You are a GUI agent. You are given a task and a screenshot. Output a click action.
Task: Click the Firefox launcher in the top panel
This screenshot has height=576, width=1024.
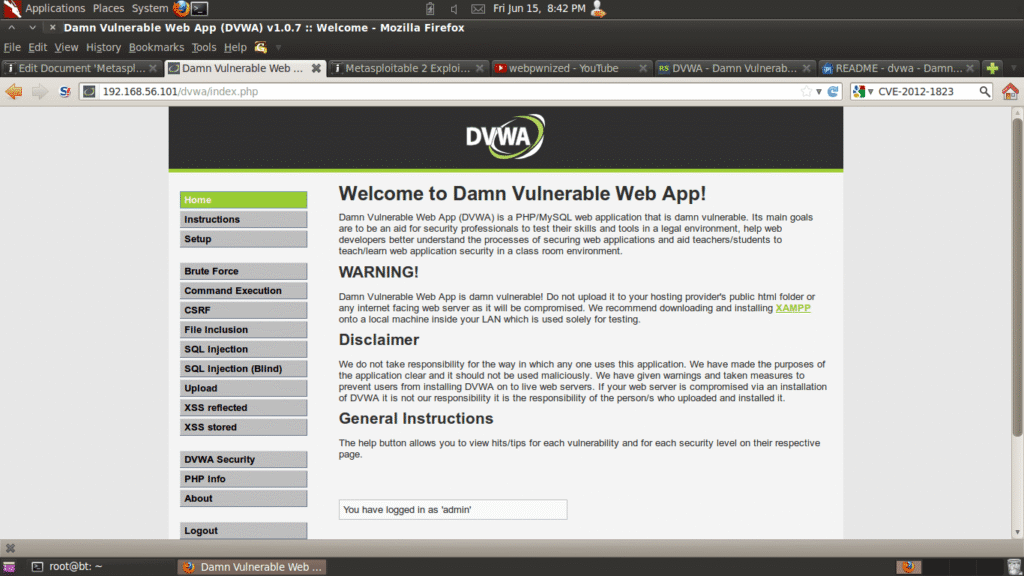(x=180, y=8)
